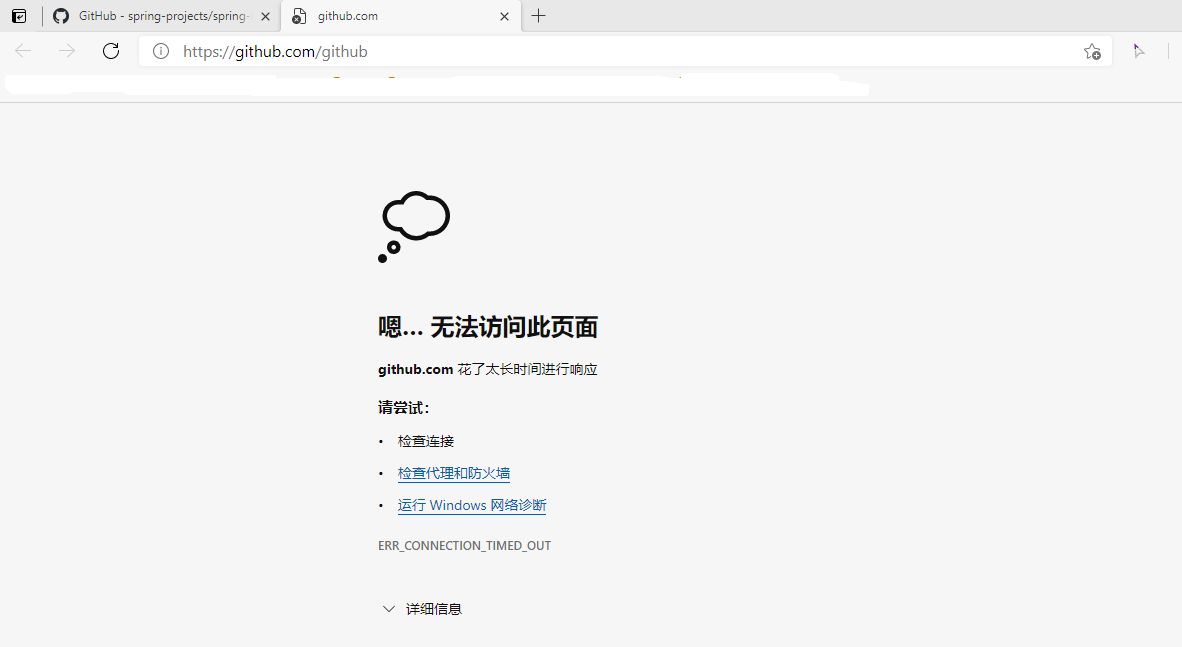Open a new tab with plus button

point(538,16)
